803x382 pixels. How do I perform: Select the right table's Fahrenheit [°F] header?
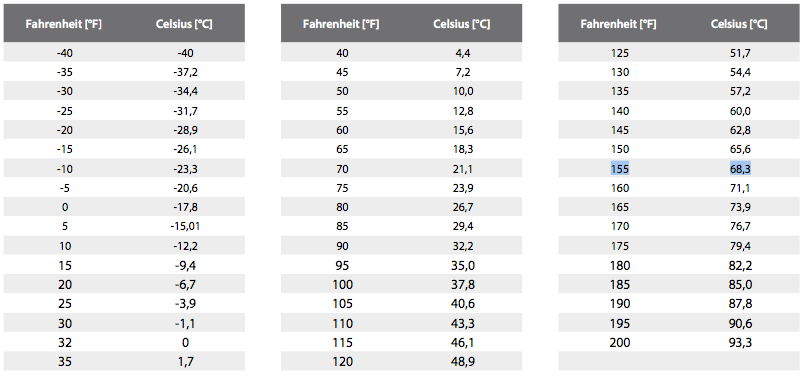pyautogui.click(x=619, y=24)
